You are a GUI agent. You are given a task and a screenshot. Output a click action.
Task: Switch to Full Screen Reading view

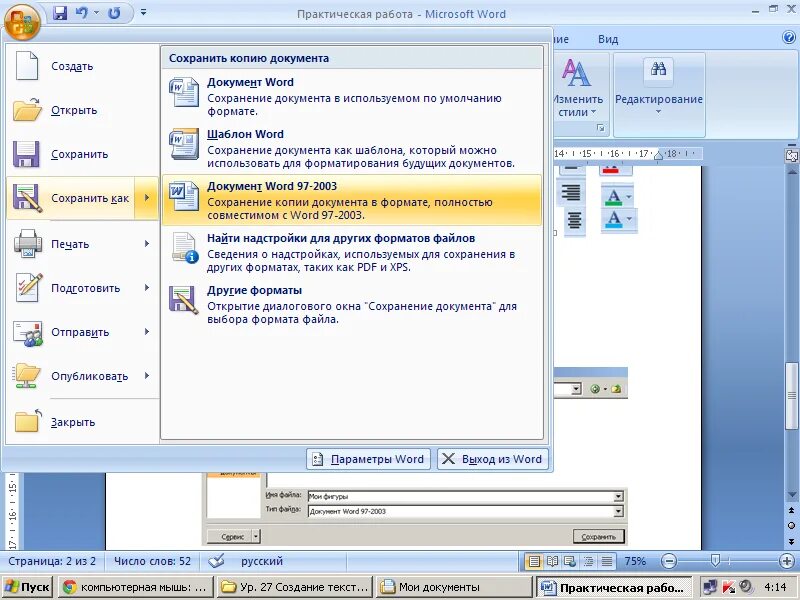552,562
